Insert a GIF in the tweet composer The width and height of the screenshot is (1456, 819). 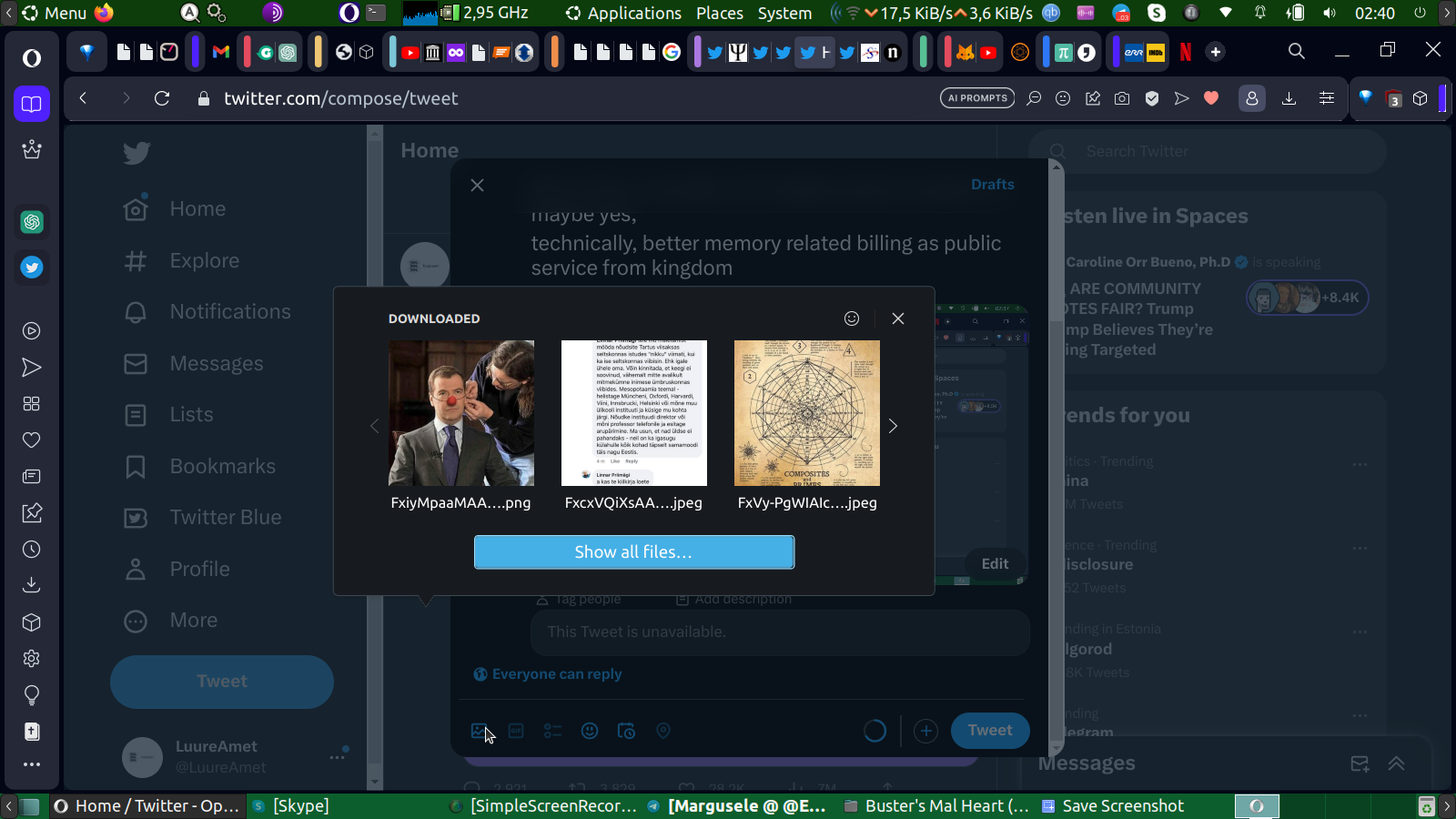(516, 731)
